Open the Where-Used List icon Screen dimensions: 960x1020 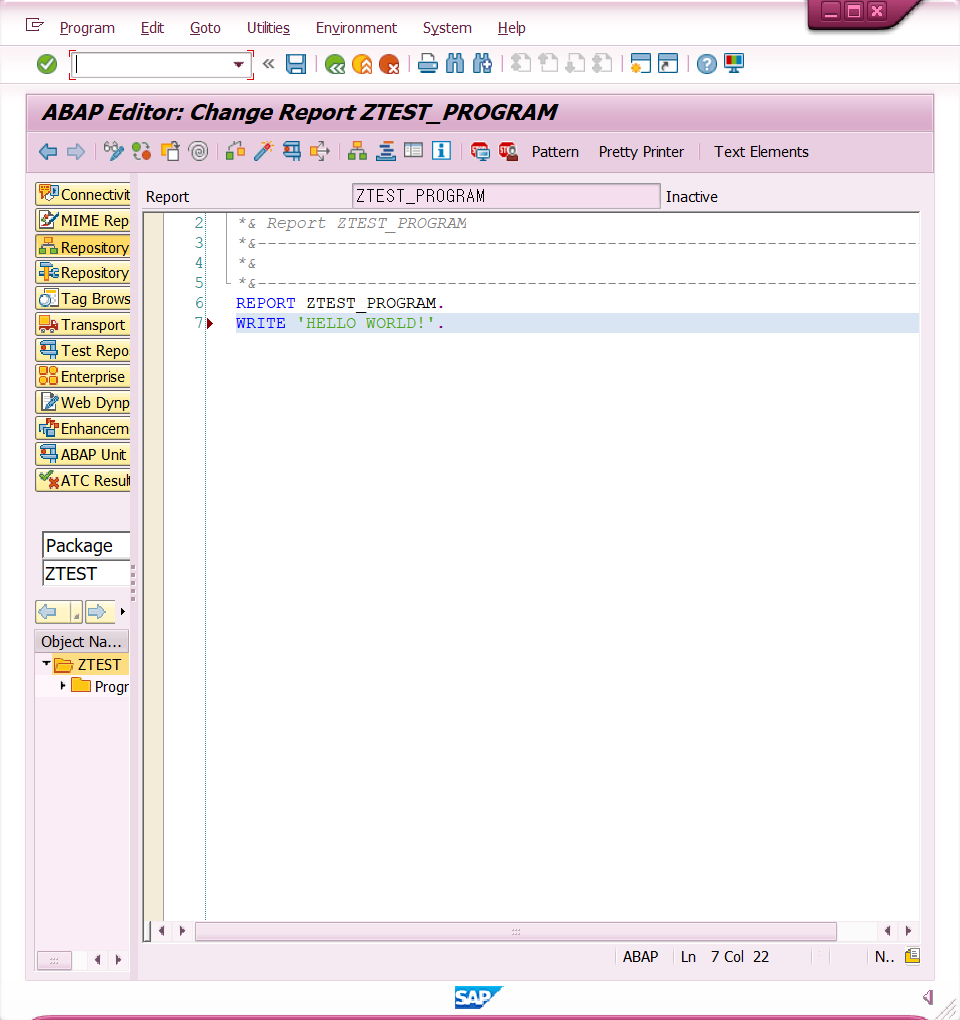point(319,151)
